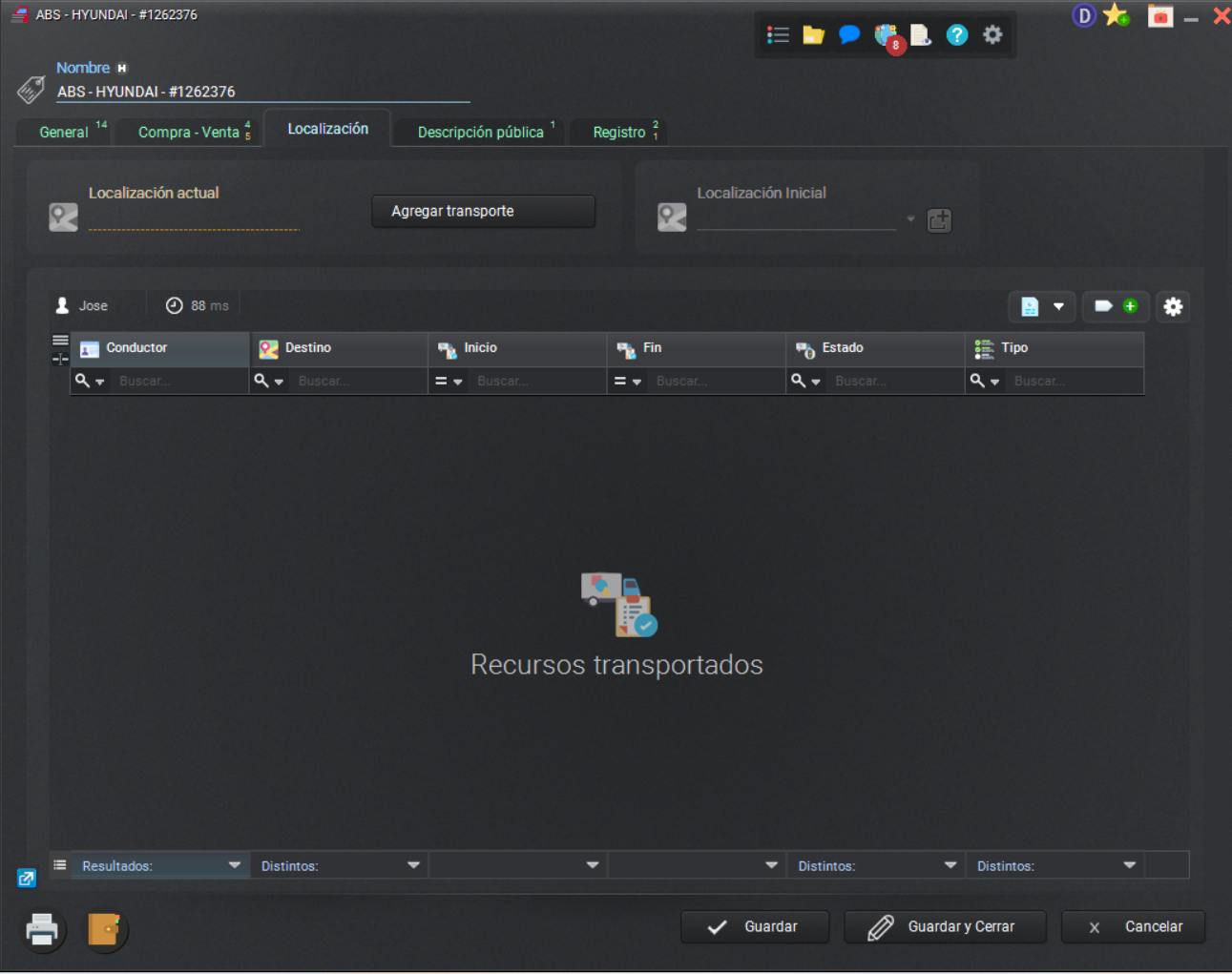Open the export format dropdown arrow

point(1059,306)
